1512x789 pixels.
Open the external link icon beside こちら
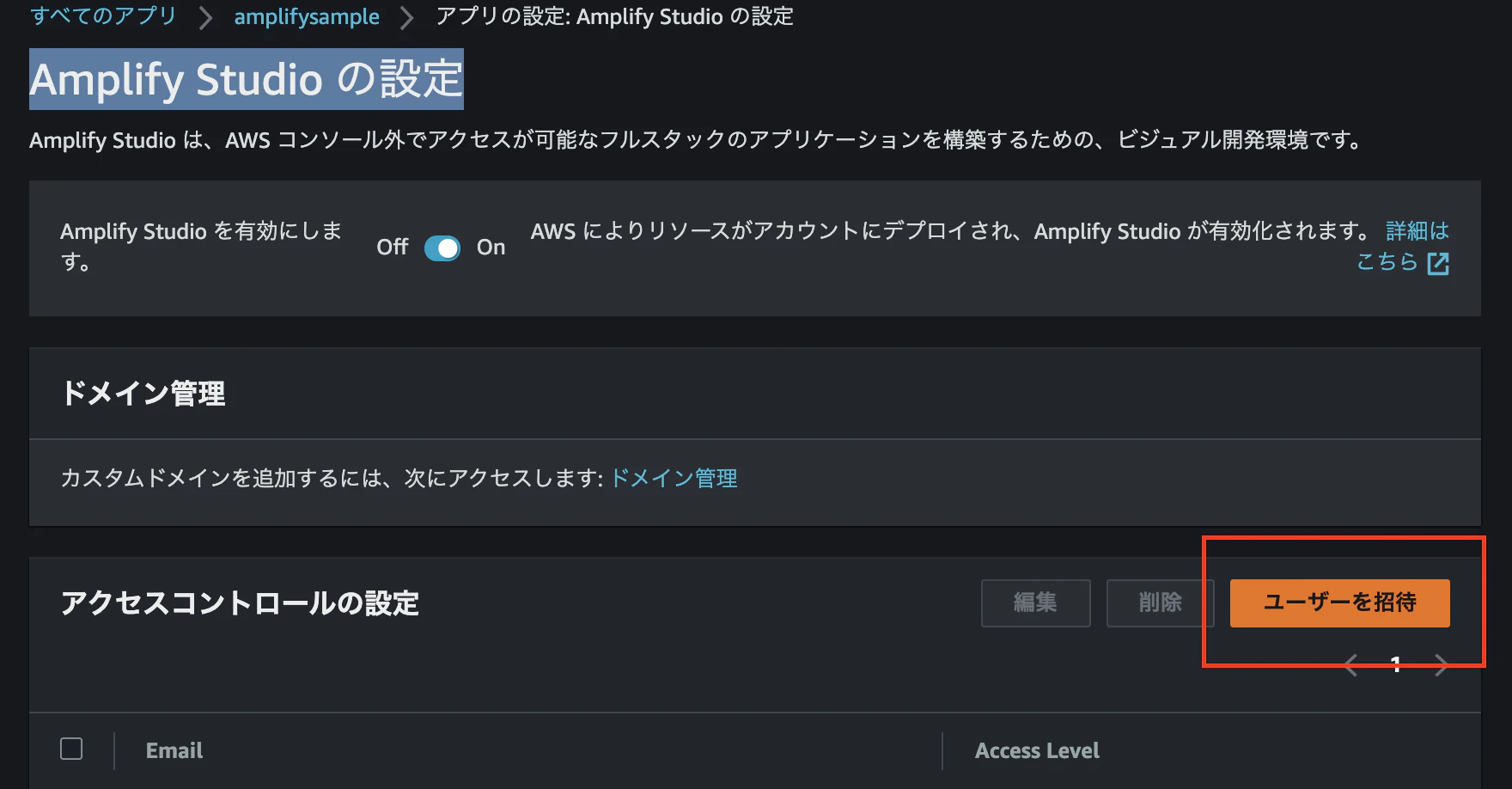click(1439, 263)
